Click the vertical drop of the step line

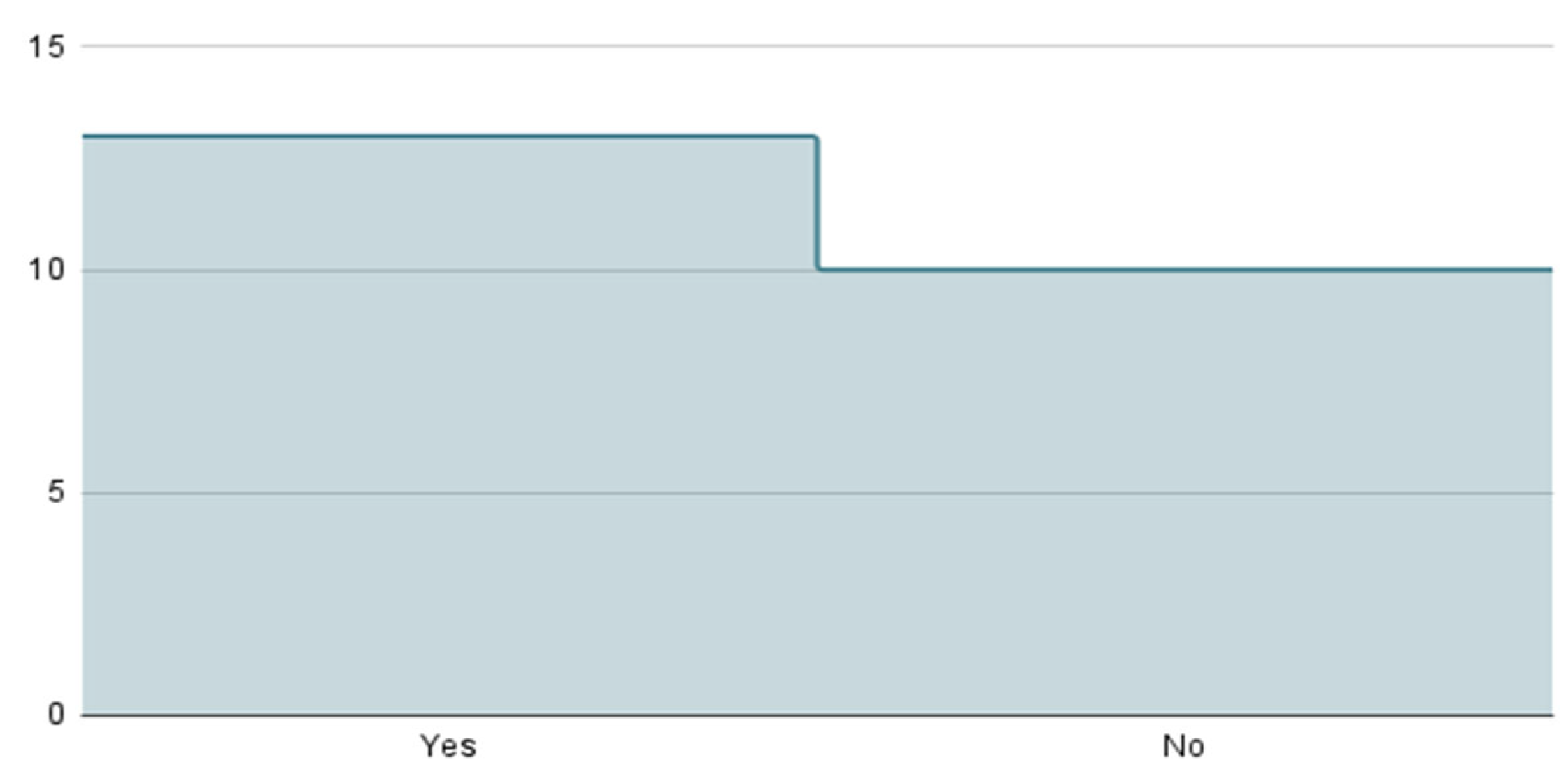pos(818,203)
